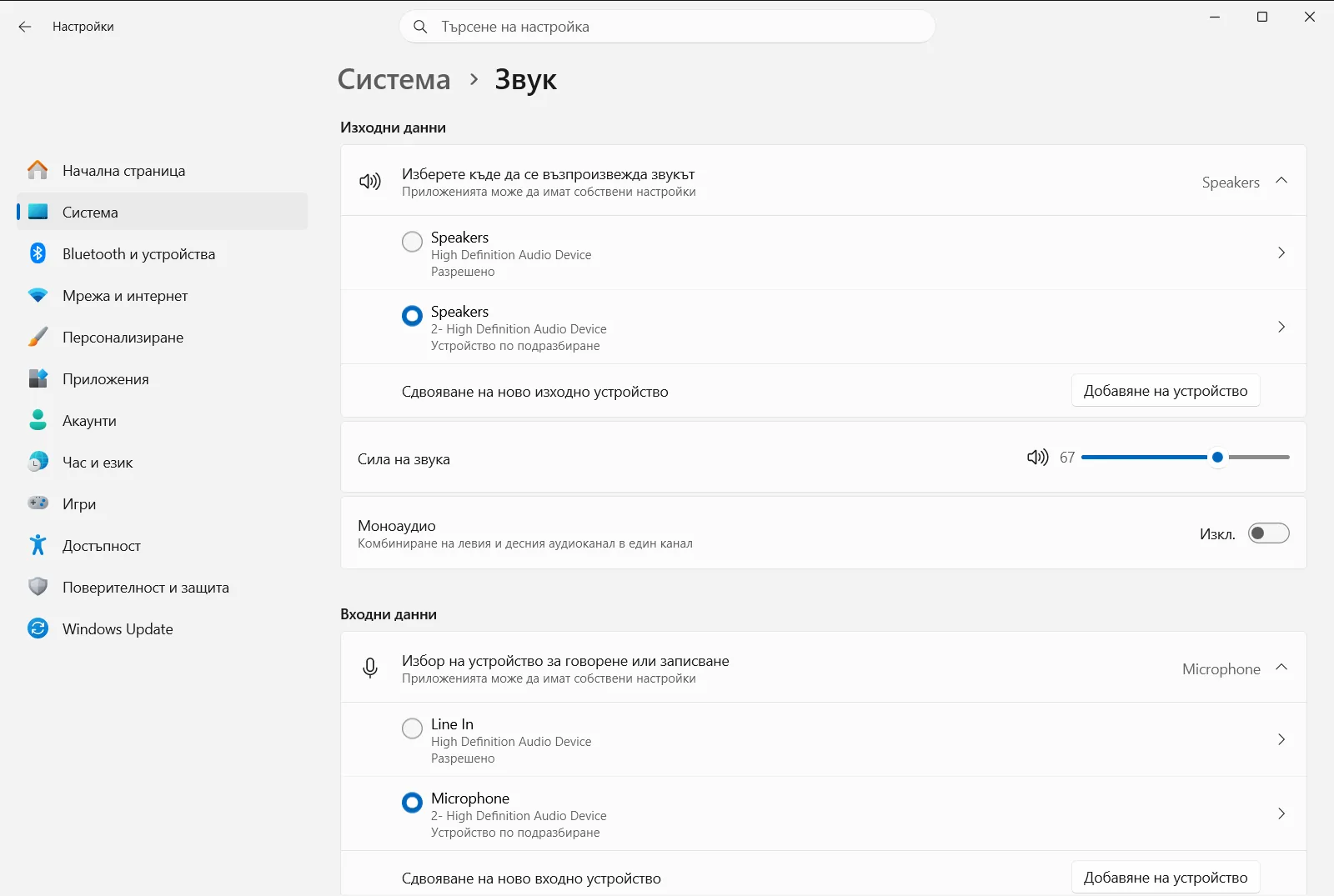Screen dimensions: 1334x896
Task: Click the Система monitor icon
Action: [38, 212]
